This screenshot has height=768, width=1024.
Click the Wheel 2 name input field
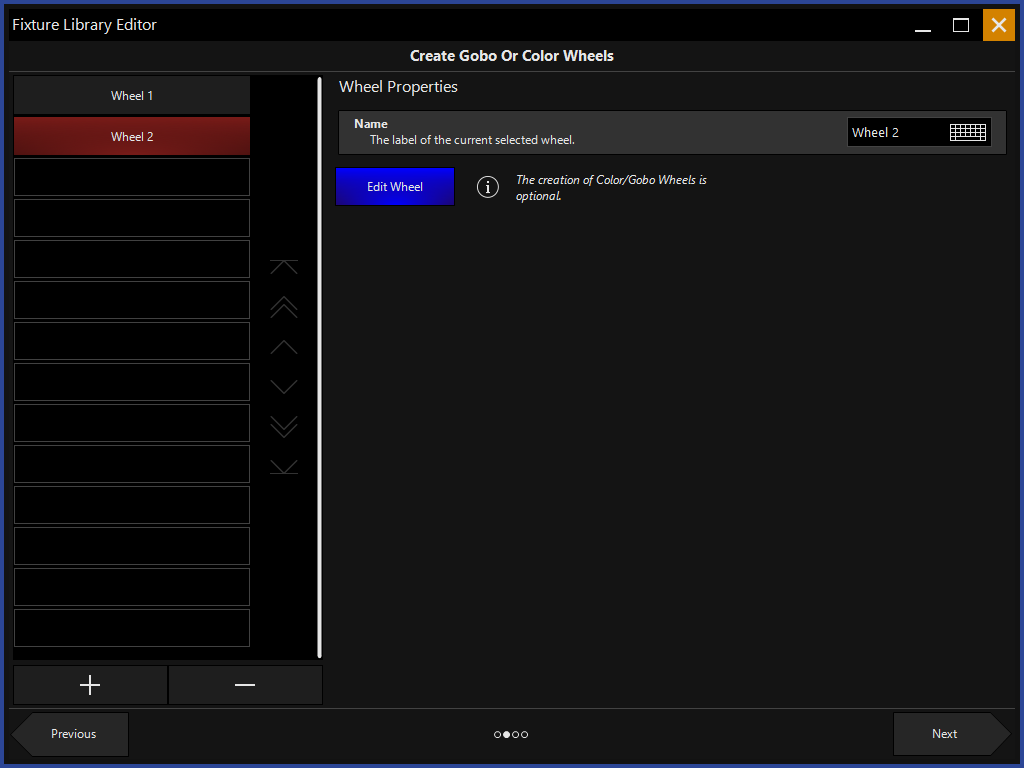[x=895, y=132]
